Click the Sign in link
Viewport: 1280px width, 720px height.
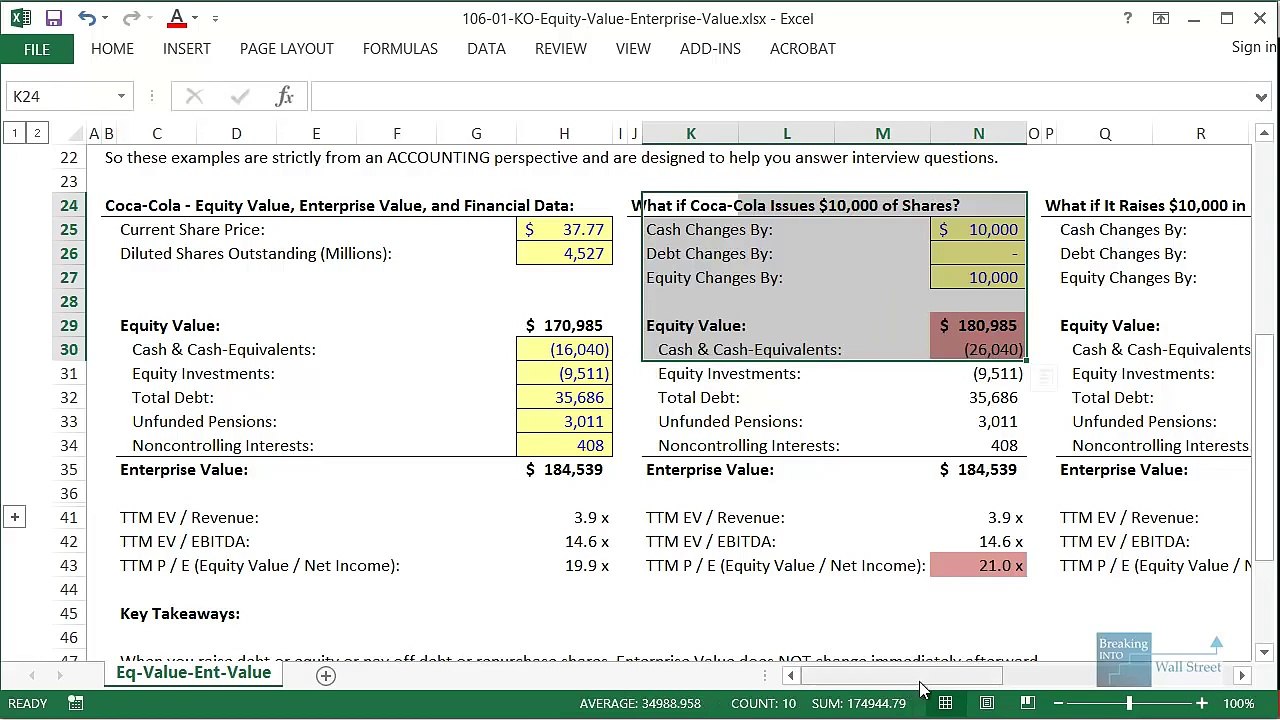[1254, 47]
